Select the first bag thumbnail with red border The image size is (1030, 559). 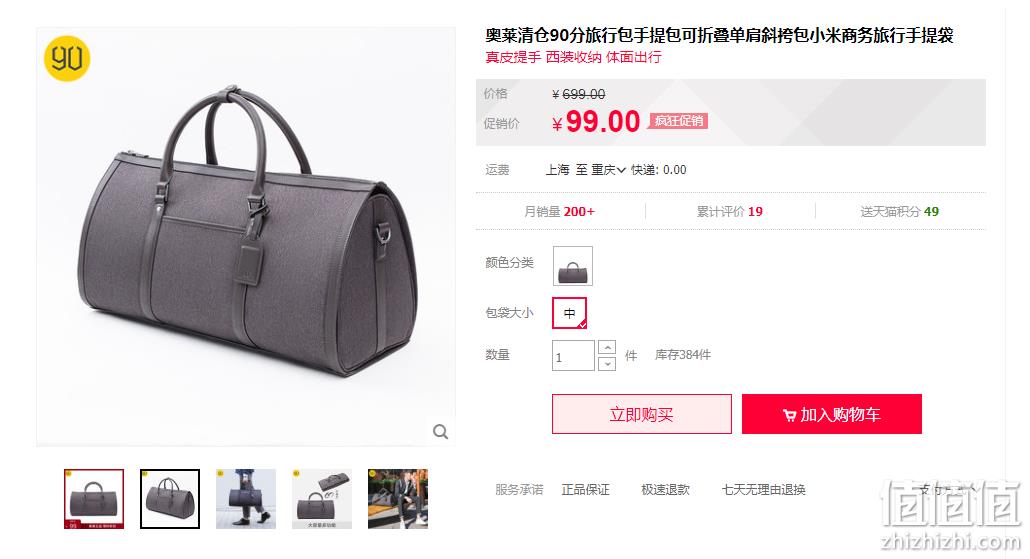94,499
